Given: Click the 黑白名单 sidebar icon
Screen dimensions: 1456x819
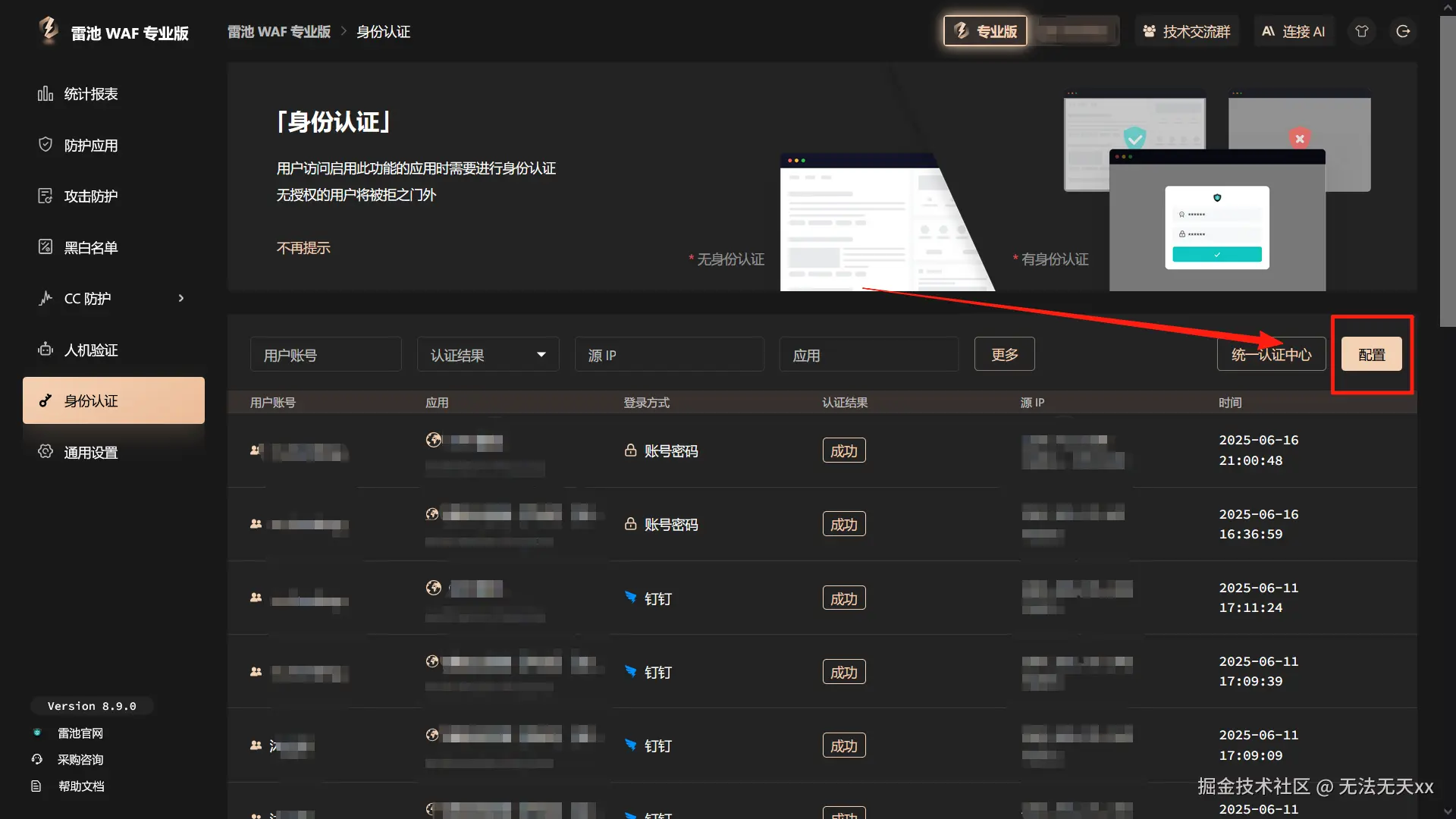Looking at the screenshot, I should 45,246.
